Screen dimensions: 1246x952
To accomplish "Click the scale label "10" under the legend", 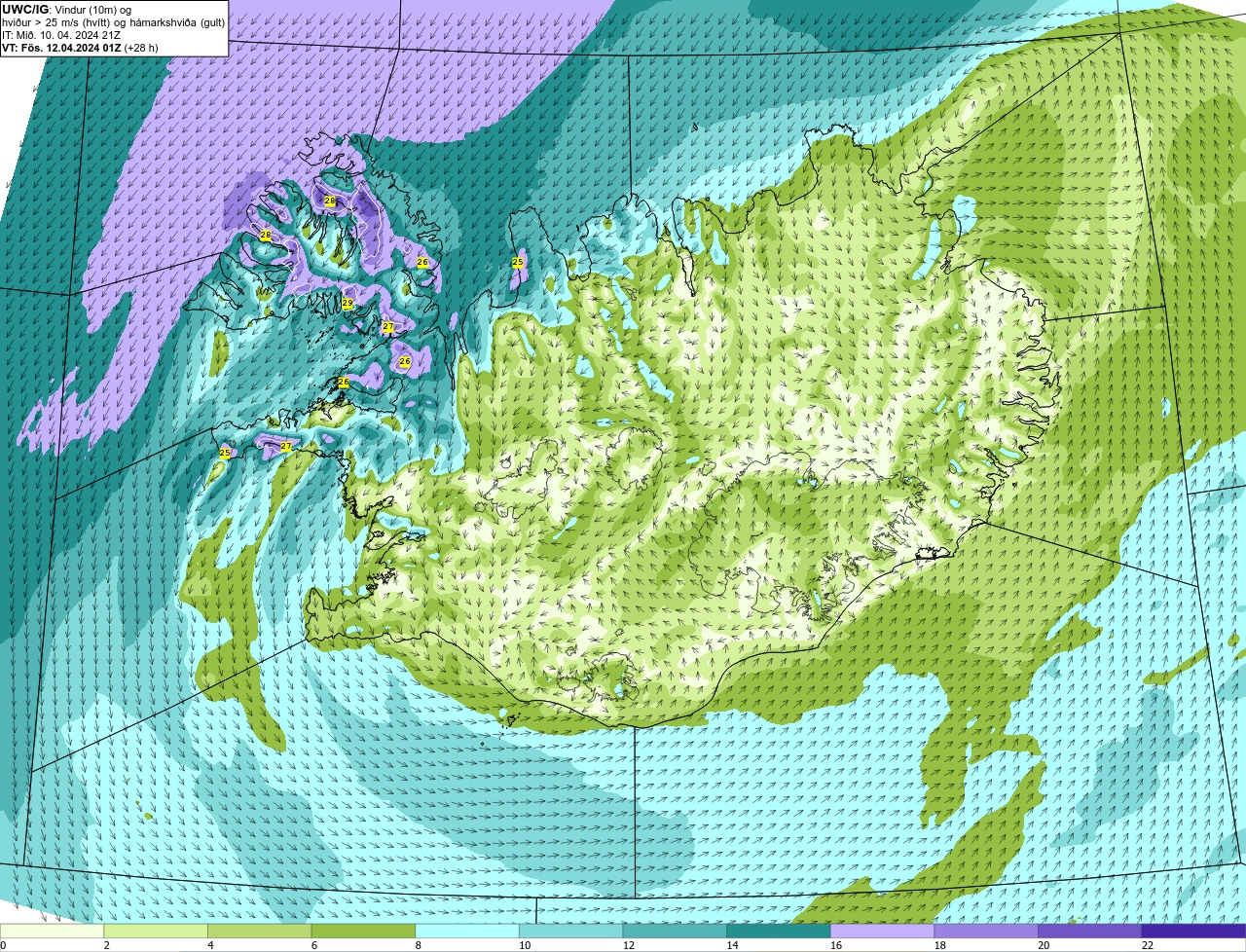I will (x=525, y=945).
